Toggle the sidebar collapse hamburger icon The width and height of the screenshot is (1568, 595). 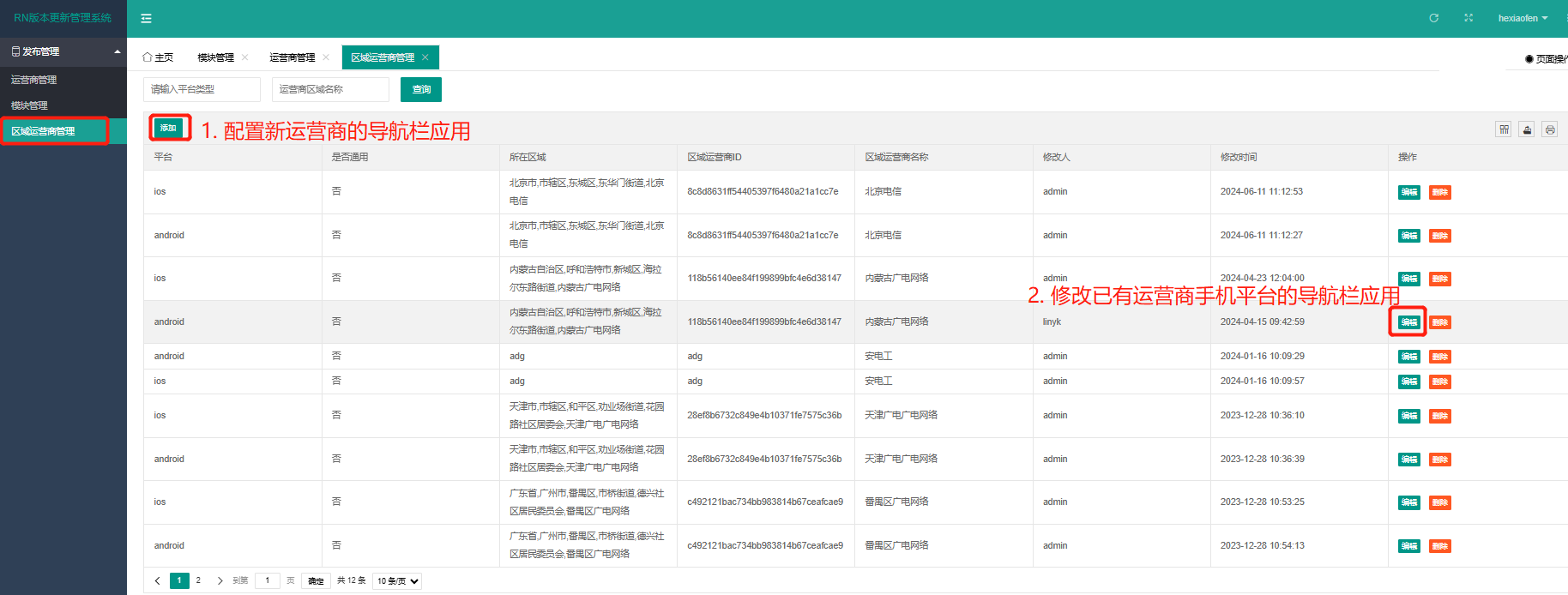click(146, 18)
